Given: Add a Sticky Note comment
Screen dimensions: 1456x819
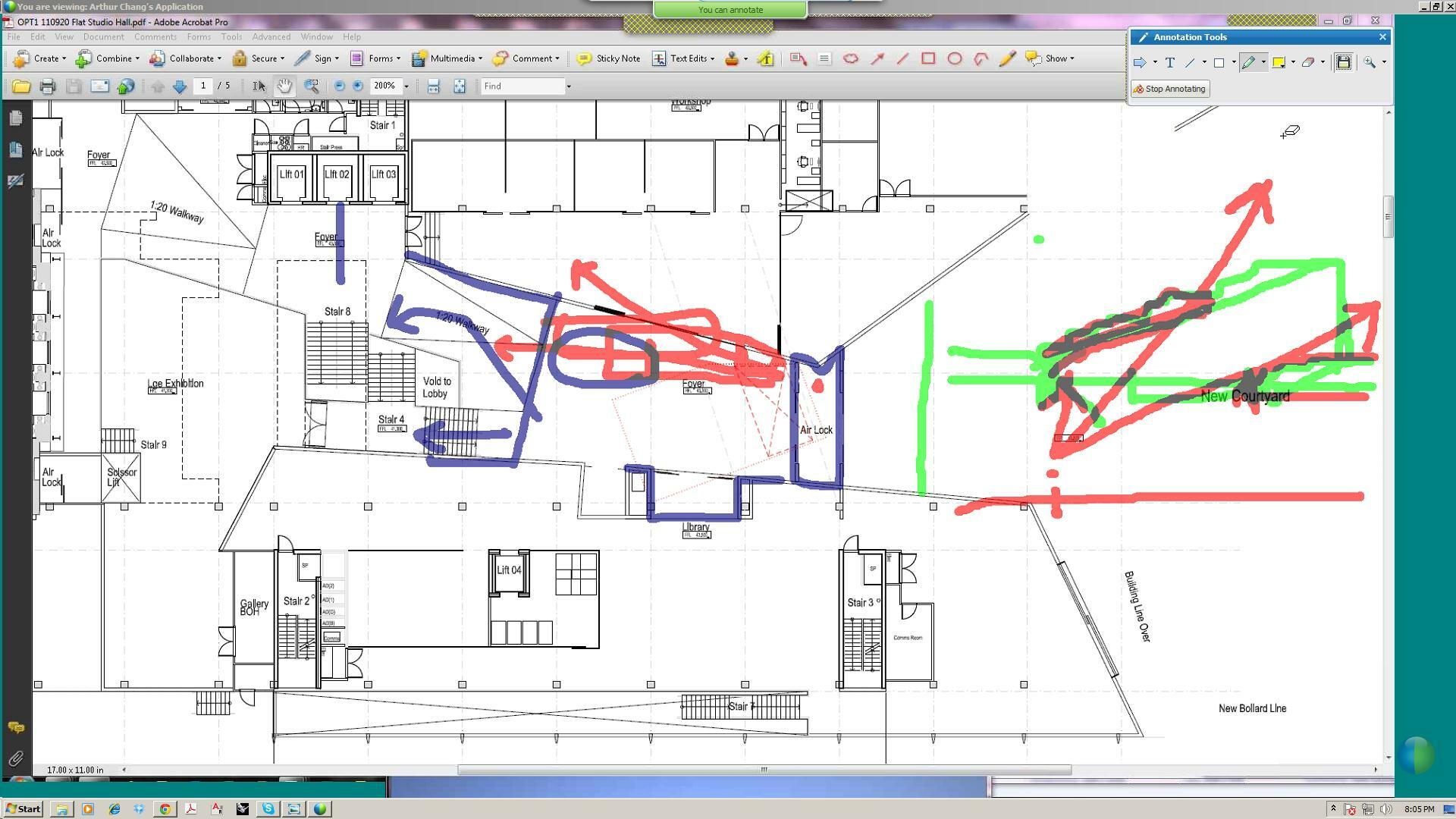Looking at the screenshot, I should 608,58.
